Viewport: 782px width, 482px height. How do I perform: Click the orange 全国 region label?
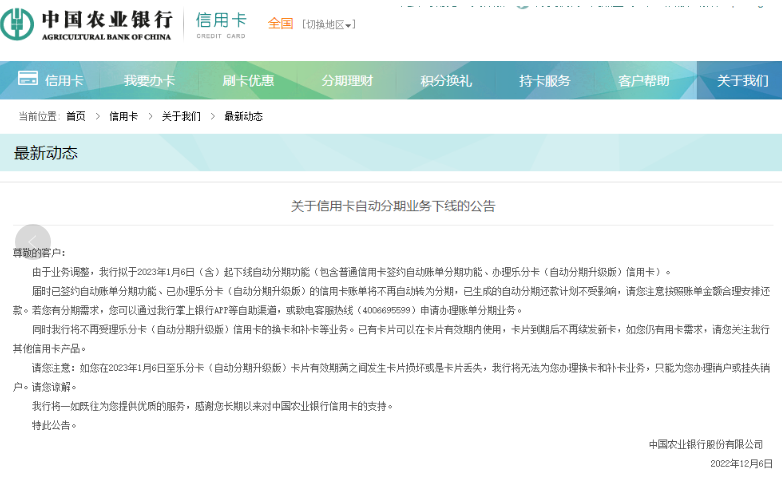280,23
